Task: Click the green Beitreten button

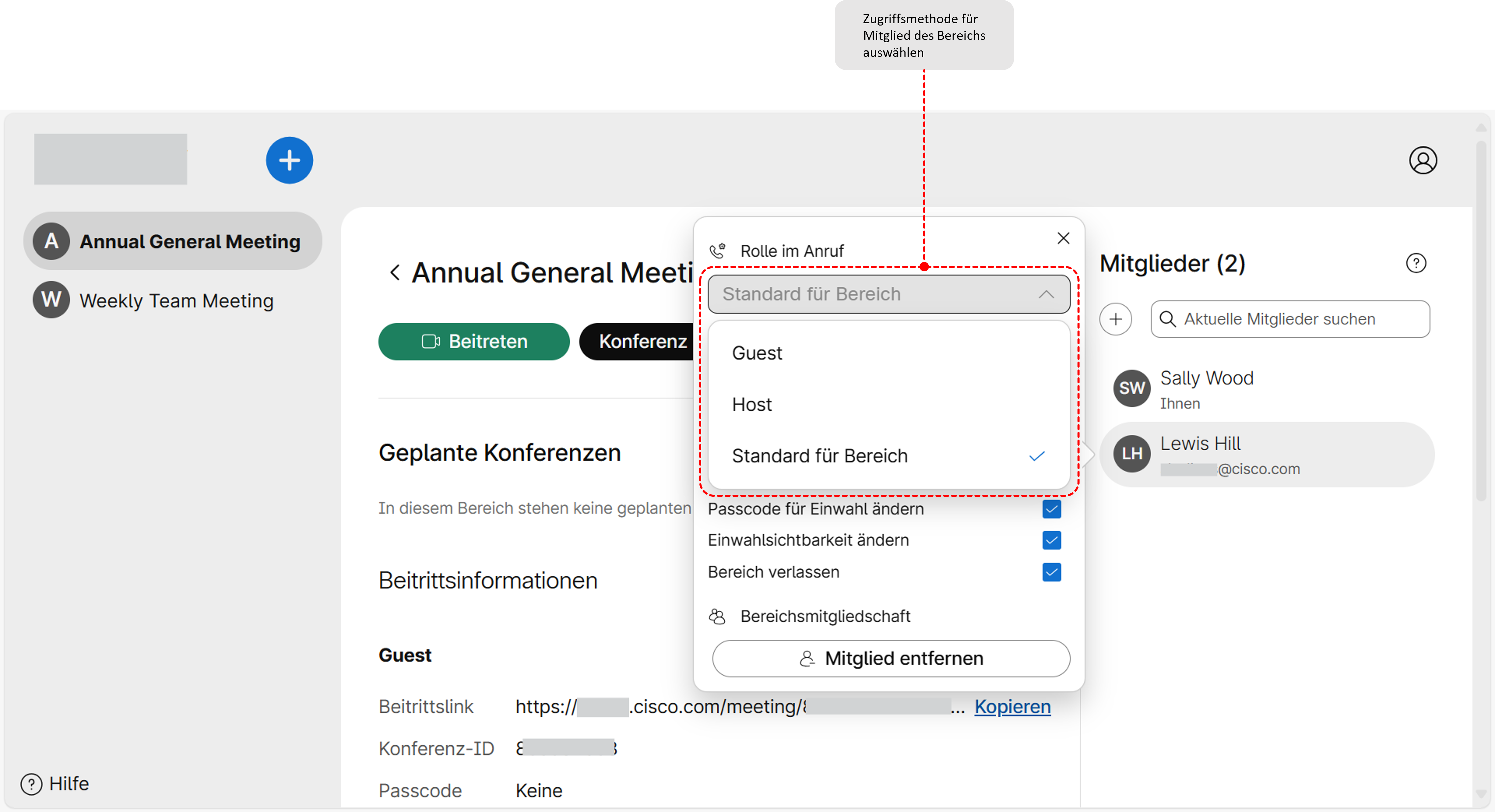Action: tap(474, 342)
